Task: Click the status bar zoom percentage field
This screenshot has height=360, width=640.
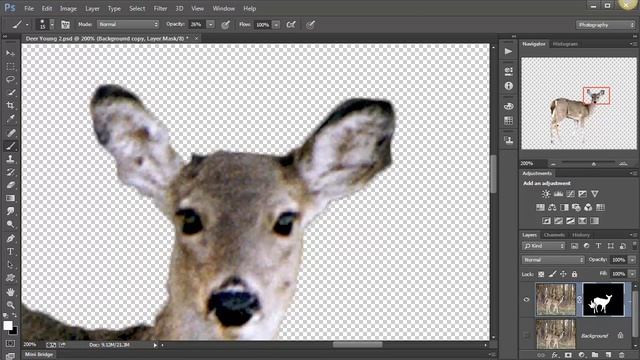Action: (x=30, y=345)
